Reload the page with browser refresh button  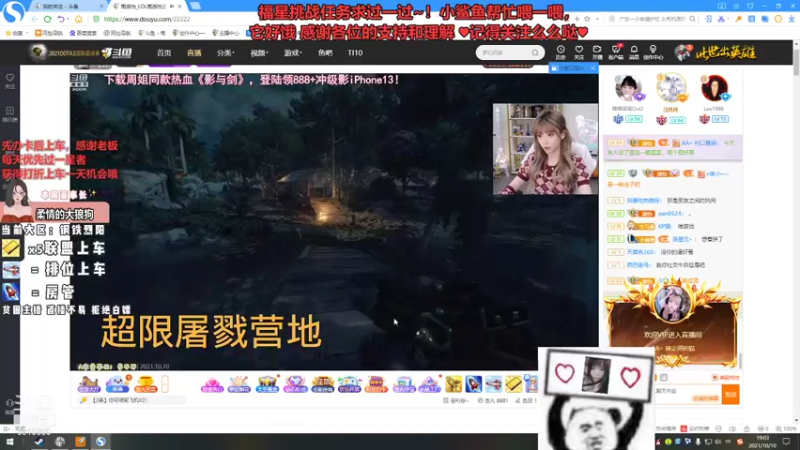[x=47, y=19]
